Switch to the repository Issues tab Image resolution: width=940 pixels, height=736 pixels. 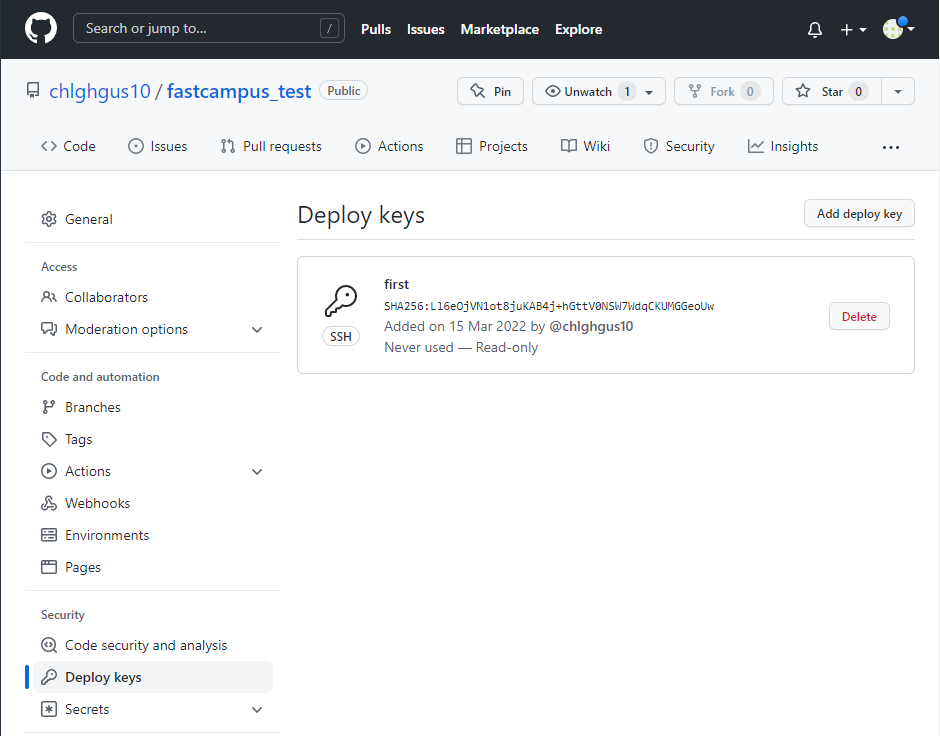pos(158,146)
